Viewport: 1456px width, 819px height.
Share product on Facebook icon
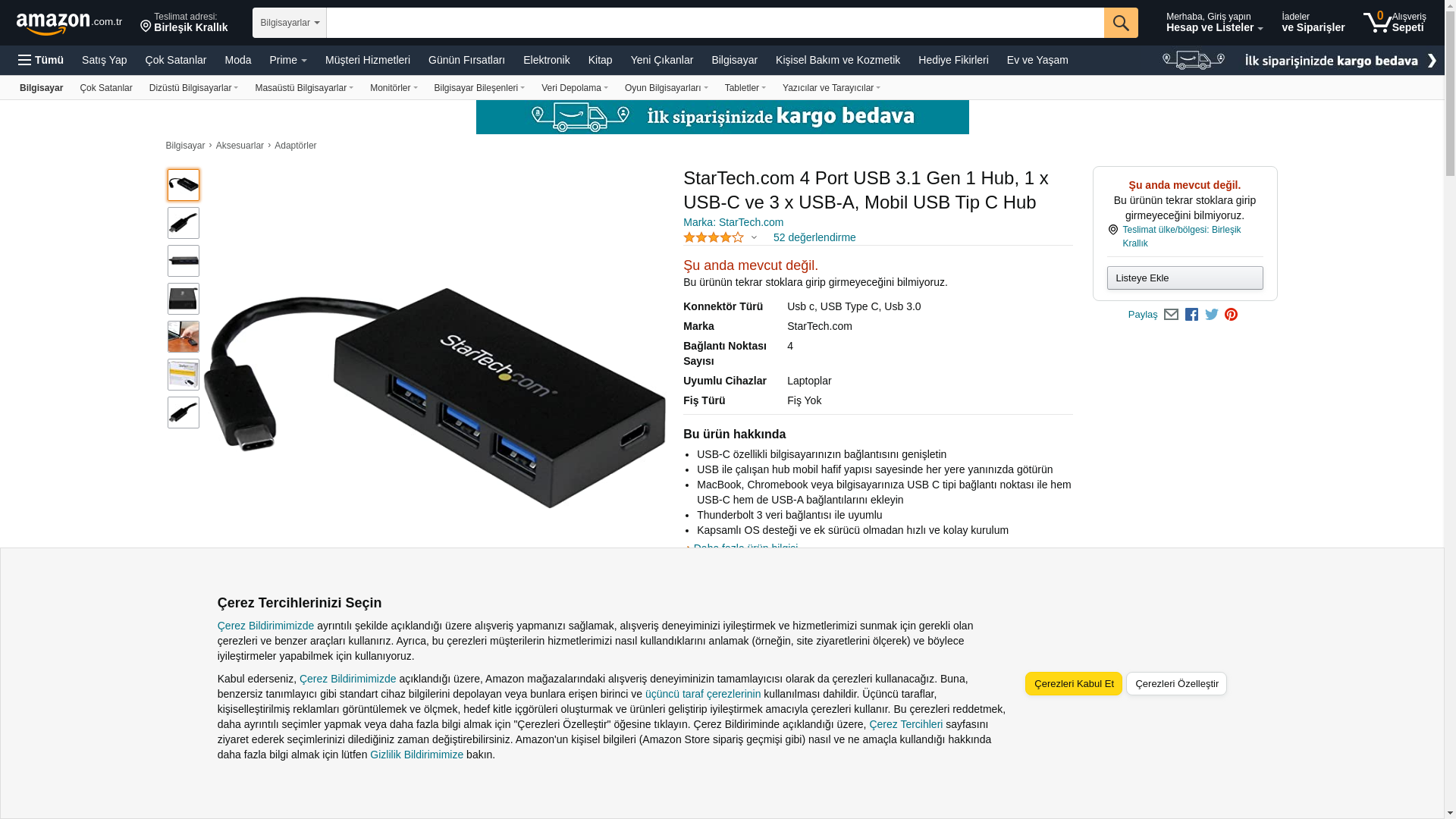tap(1191, 315)
